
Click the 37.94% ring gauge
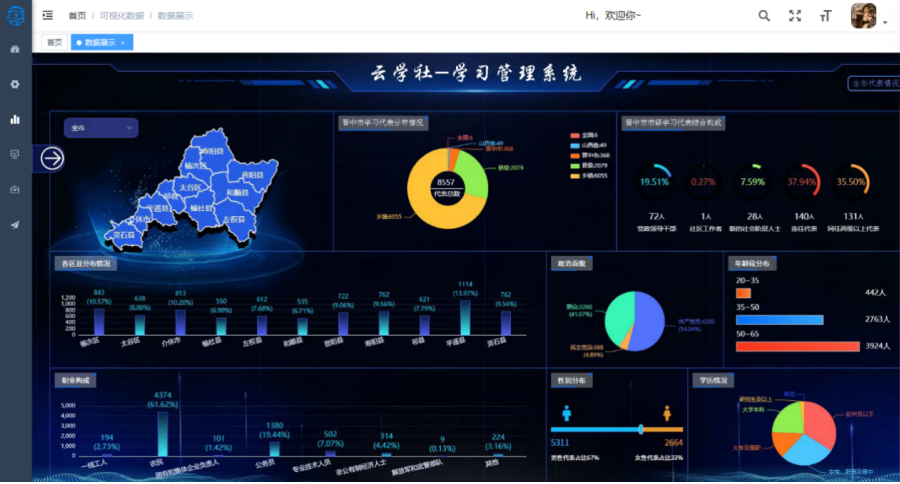801,182
